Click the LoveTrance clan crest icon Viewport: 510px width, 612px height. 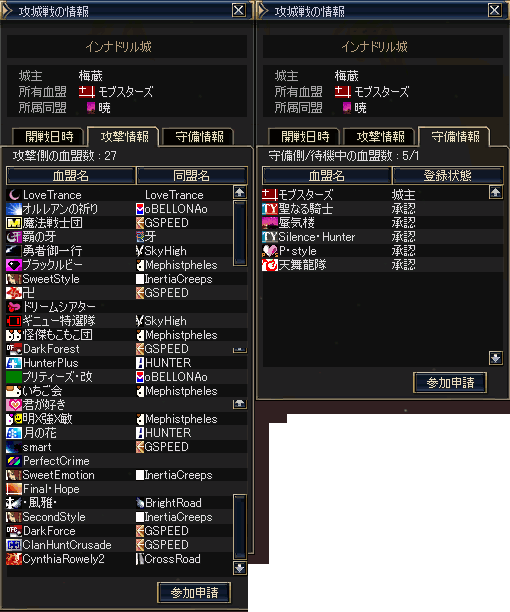[x=14, y=194]
